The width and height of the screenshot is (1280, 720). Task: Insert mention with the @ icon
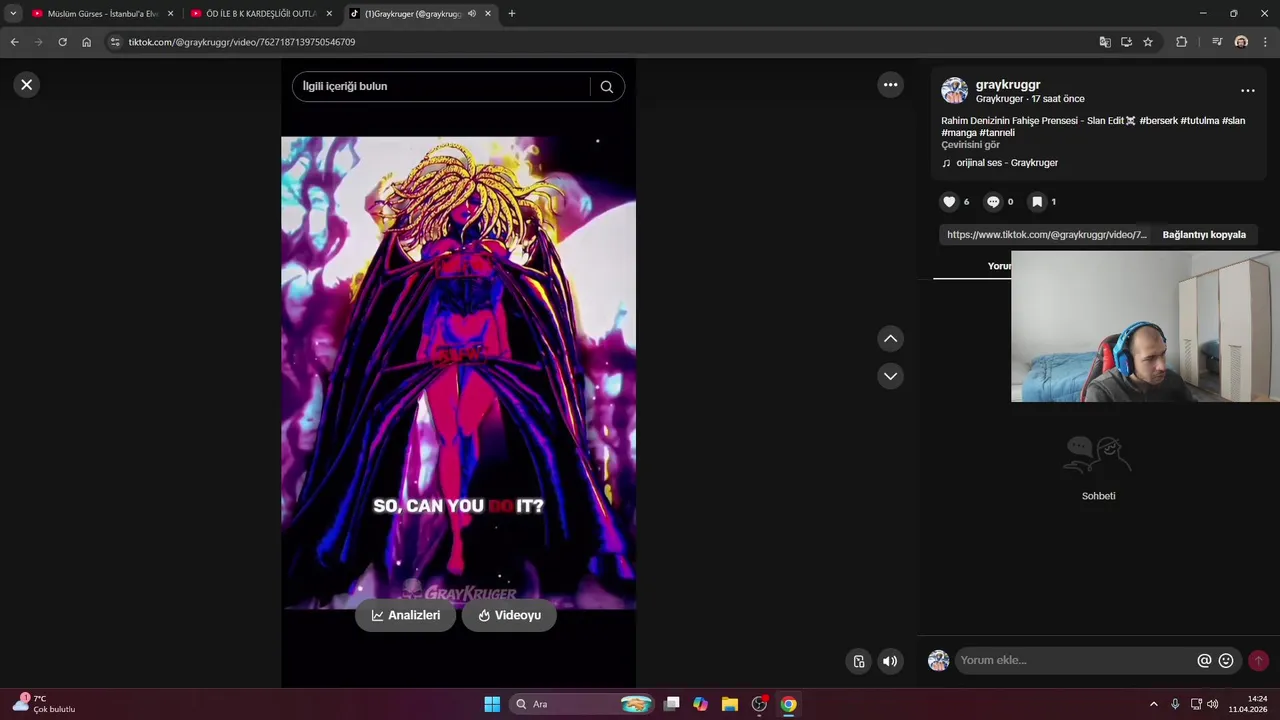coord(1204,661)
